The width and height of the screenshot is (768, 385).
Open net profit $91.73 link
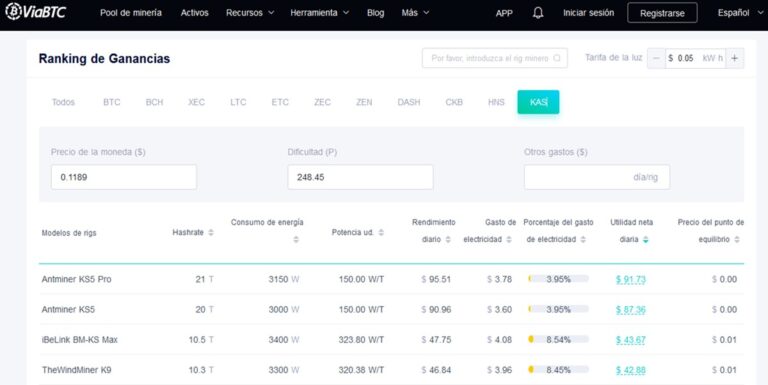(x=631, y=280)
